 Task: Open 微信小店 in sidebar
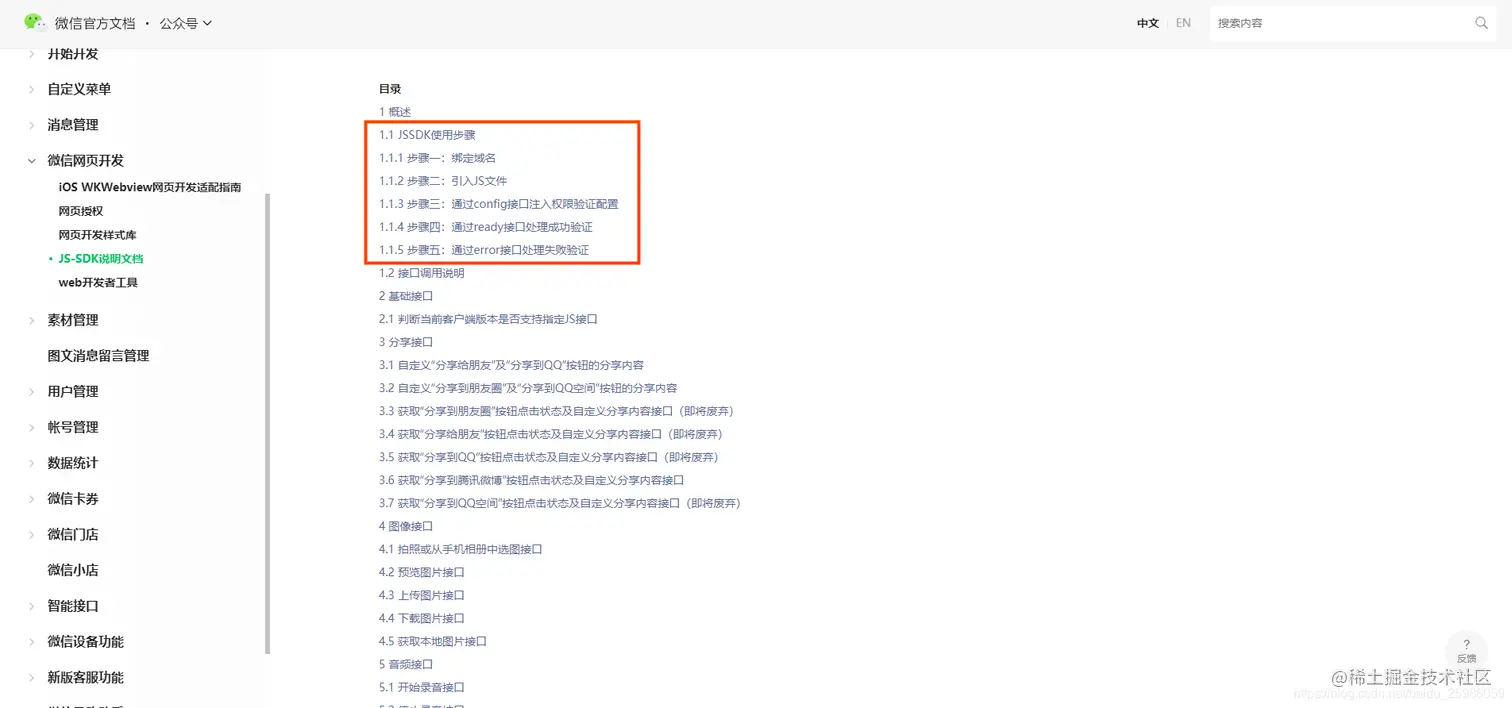pyautogui.click(x=73, y=570)
